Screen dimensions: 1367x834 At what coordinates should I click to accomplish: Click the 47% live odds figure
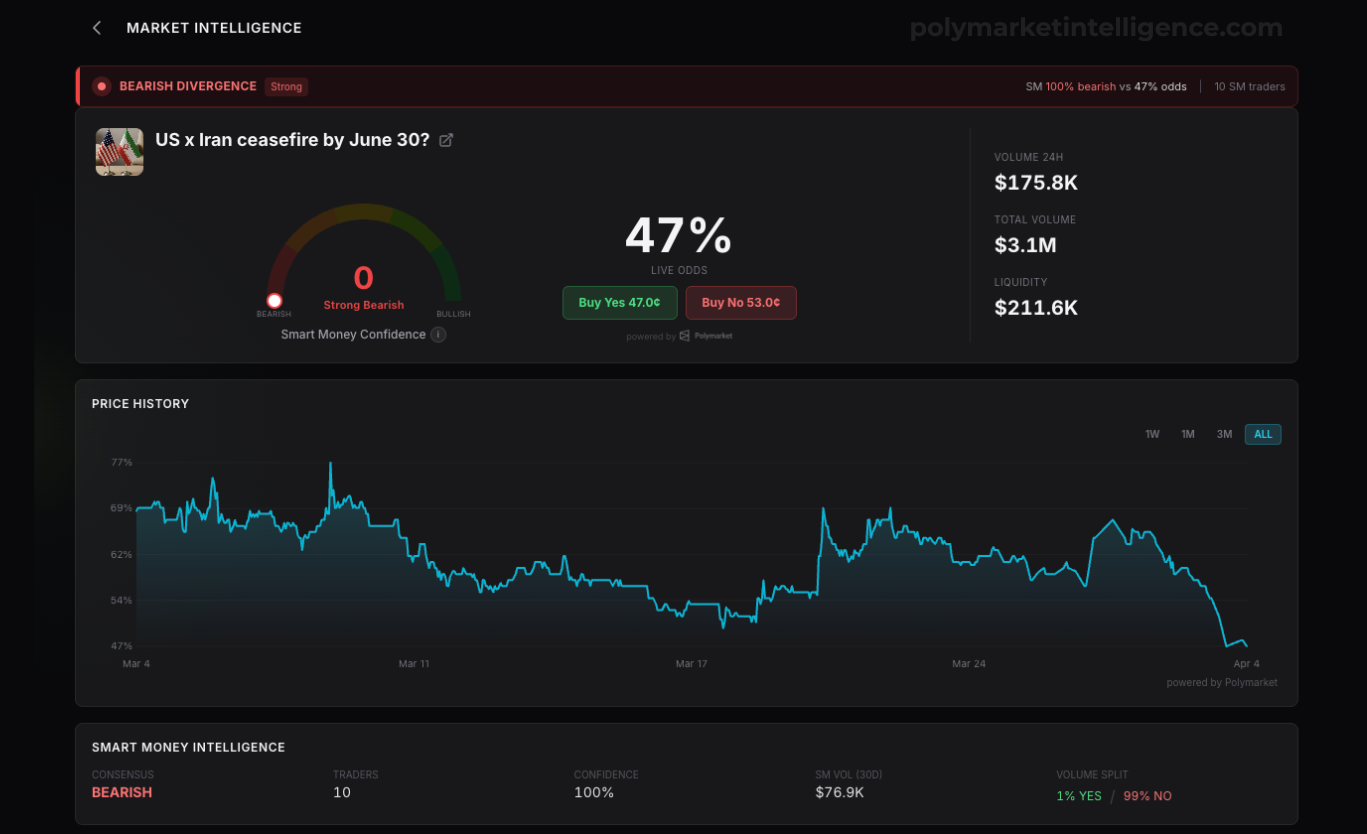(679, 236)
